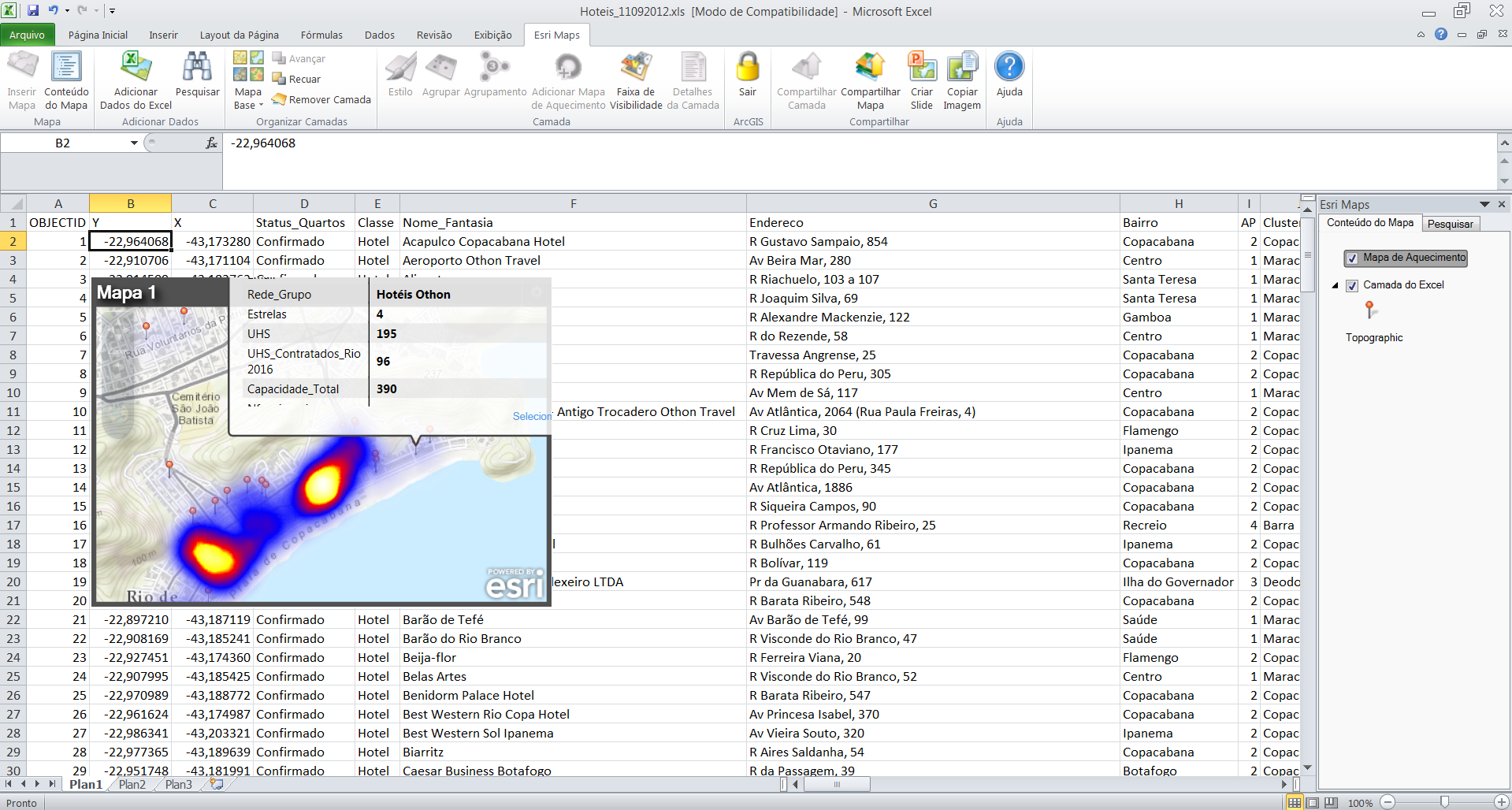Image resolution: width=1512 pixels, height=810 pixels.
Task: Click Criar Slide icon
Action: (921, 80)
